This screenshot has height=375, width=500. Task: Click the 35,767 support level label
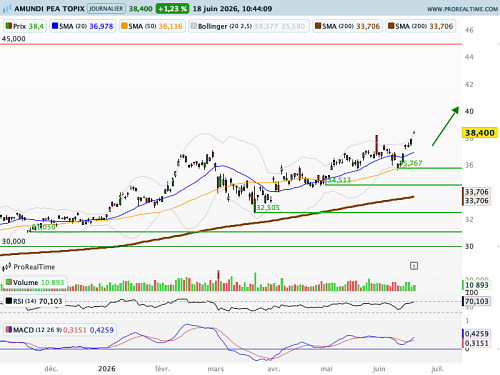point(411,163)
